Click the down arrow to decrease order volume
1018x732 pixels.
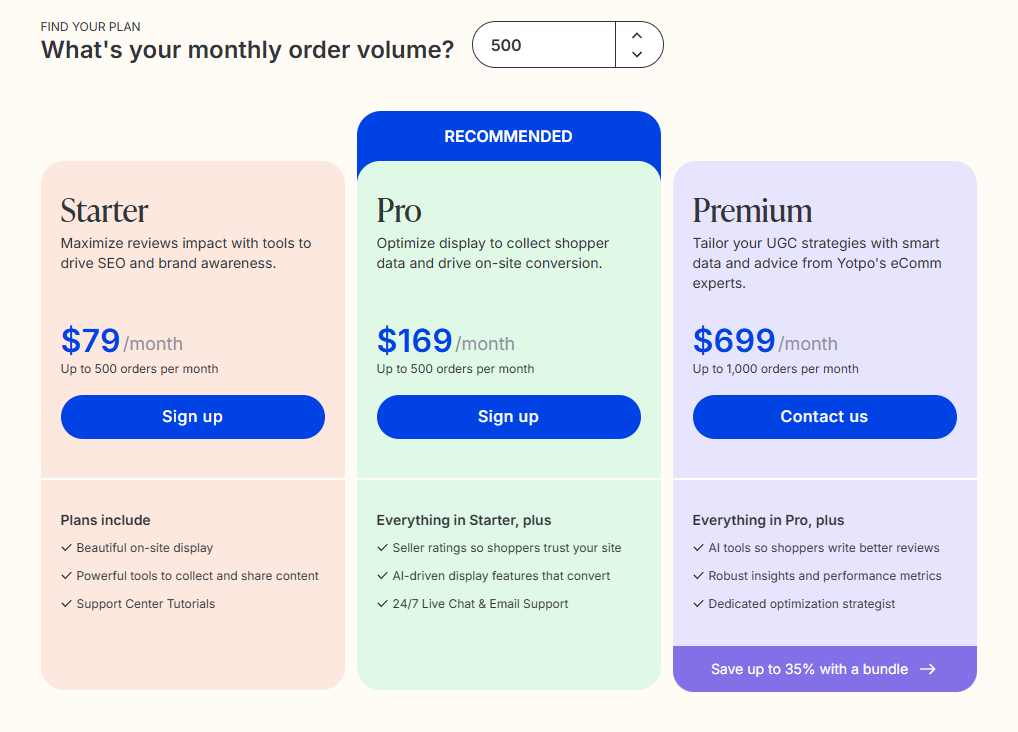[x=636, y=53]
